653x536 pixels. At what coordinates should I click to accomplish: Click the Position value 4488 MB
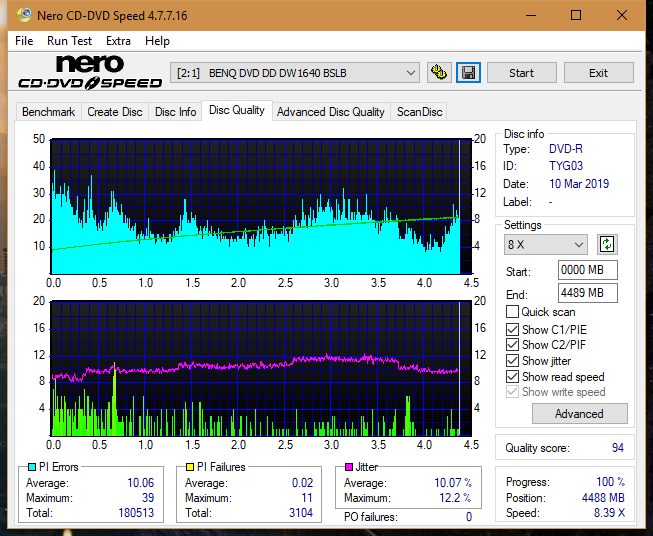click(603, 498)
